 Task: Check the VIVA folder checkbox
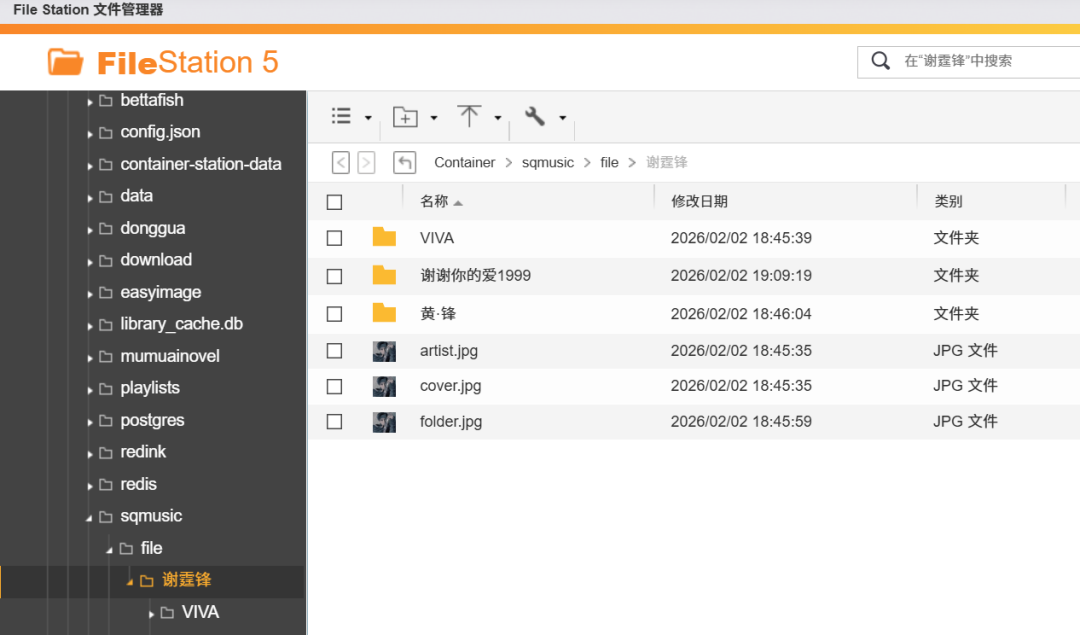[x=335, y=238]
